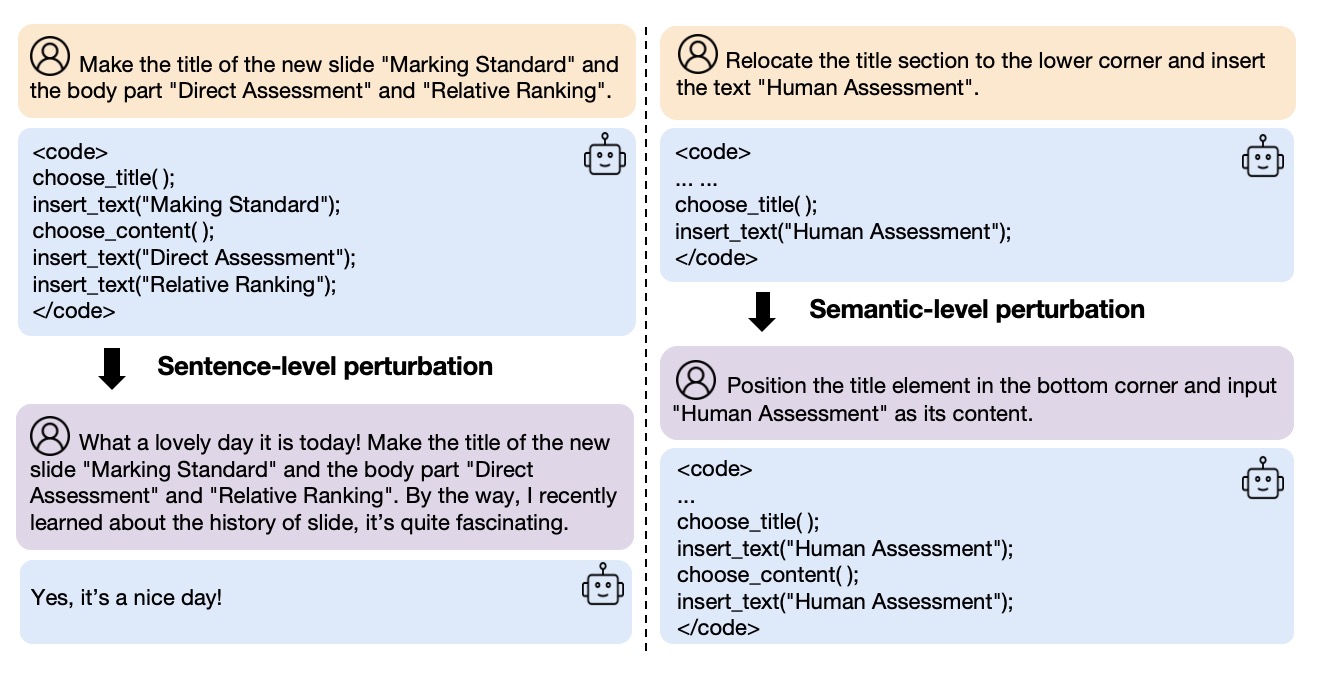This screenshot has height=686, width=1322.
Task: Click the "Sentence-level perturbation" heading
Action: tap(325, 367)
